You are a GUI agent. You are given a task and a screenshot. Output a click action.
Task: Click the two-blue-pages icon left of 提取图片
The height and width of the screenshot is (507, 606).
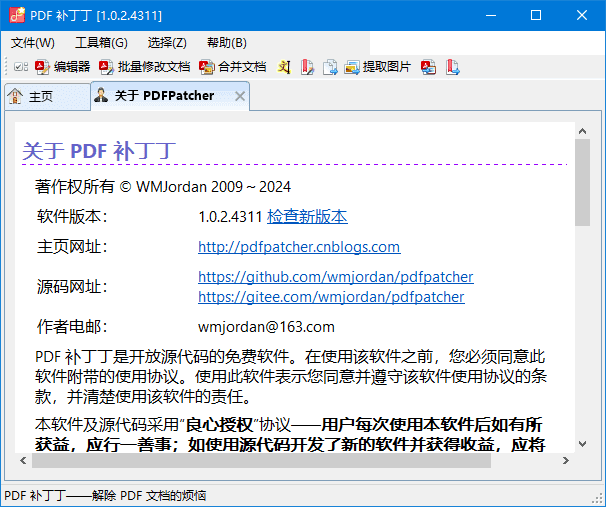point(329,67)
